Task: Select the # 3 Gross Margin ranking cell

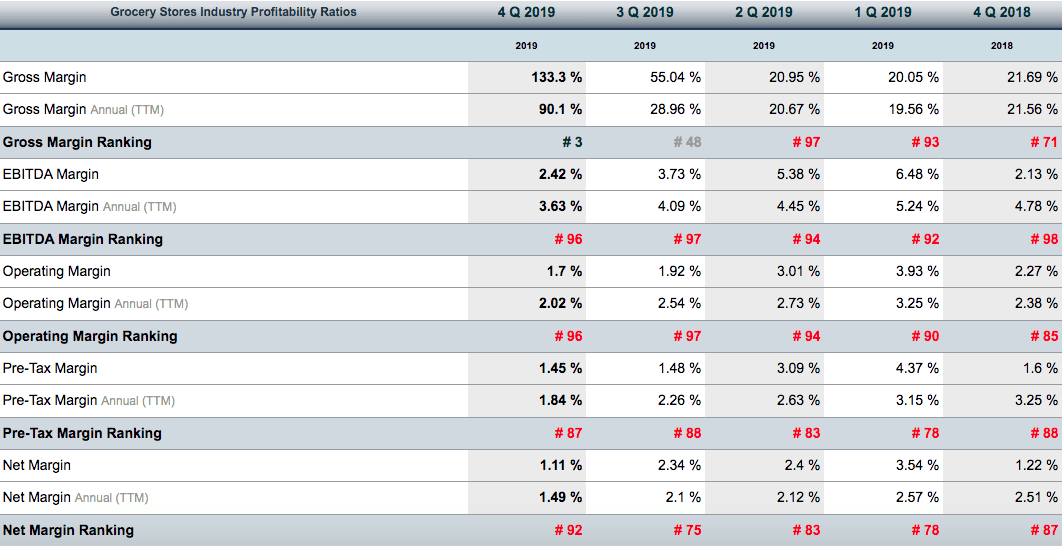Action: (572, 142)
